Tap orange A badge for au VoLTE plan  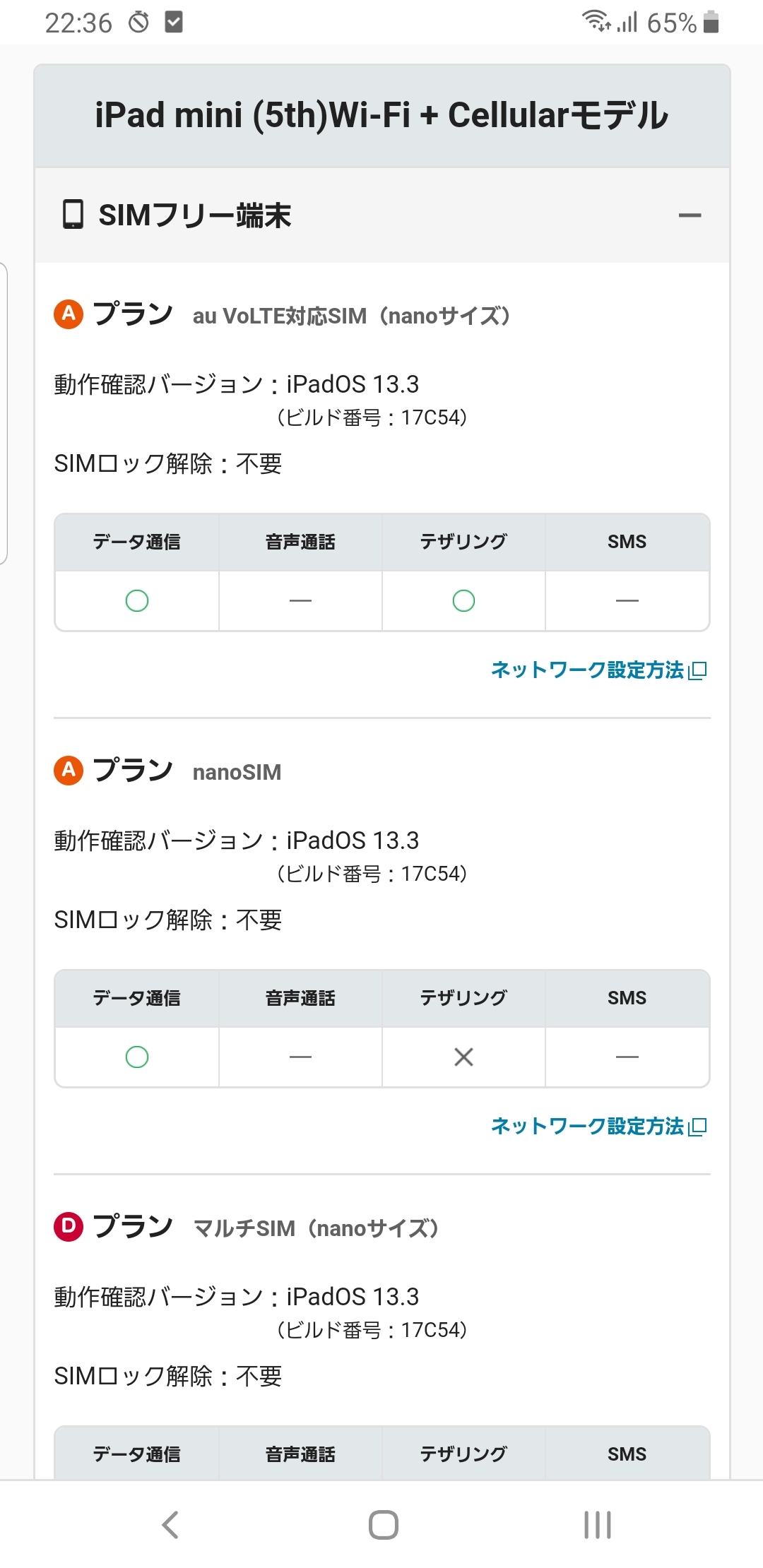pyautogui.click(x=69, y=314)
